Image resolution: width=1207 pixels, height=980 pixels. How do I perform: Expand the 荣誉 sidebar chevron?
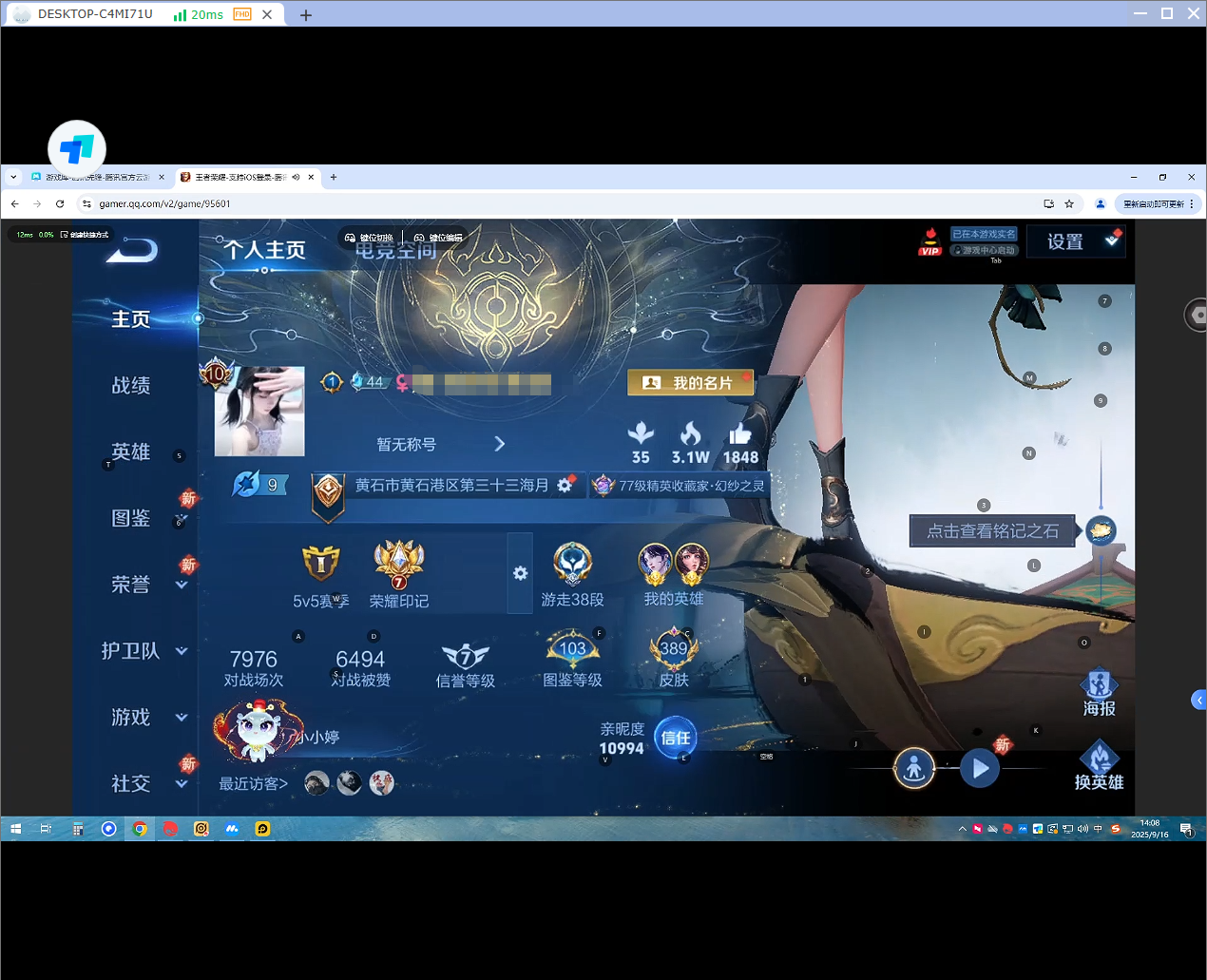tap(182, 585)
